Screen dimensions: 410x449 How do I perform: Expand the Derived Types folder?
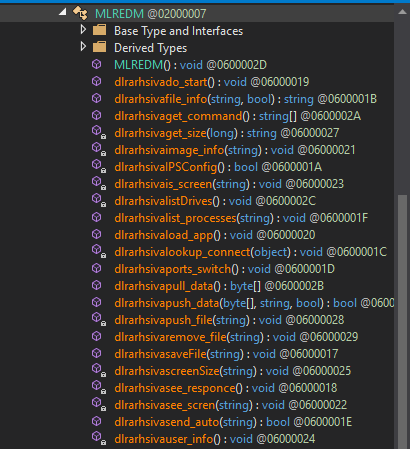pyautogui.click(x=83, y=47)
